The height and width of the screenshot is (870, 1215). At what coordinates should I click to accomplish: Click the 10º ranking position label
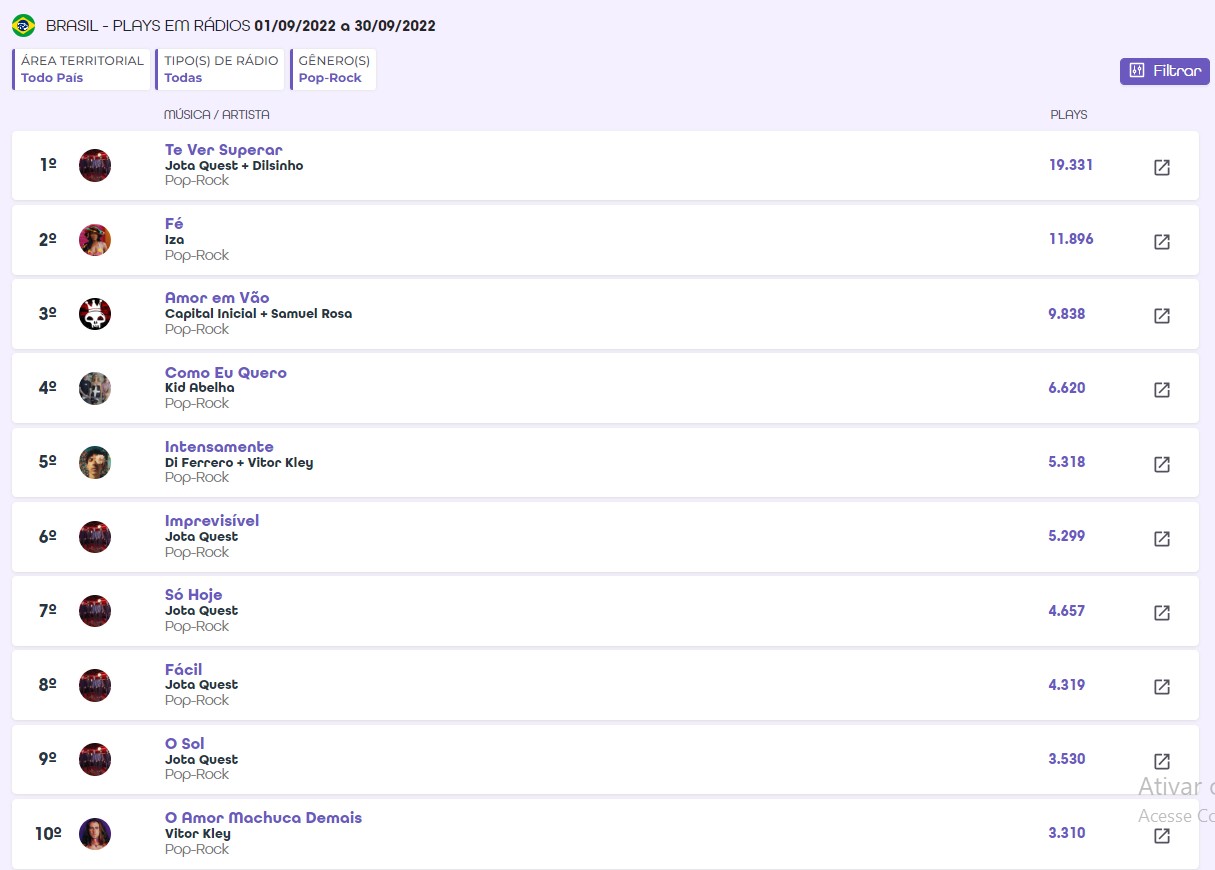point(49,834)
